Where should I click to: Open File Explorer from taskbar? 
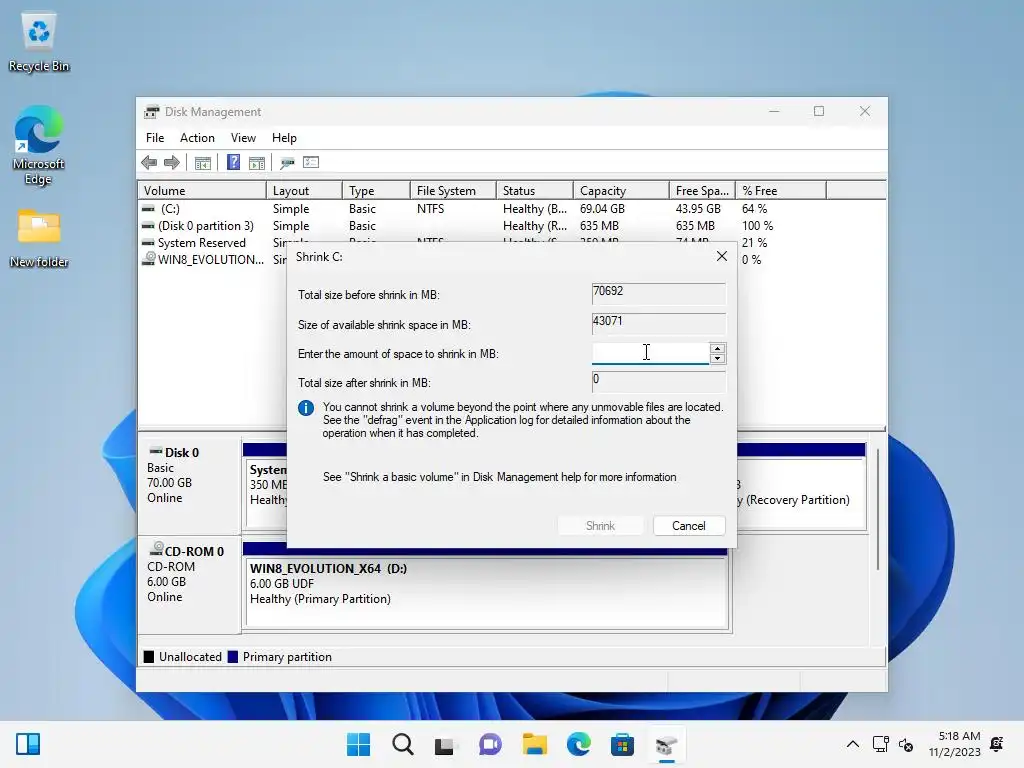[x=534, y=744]
